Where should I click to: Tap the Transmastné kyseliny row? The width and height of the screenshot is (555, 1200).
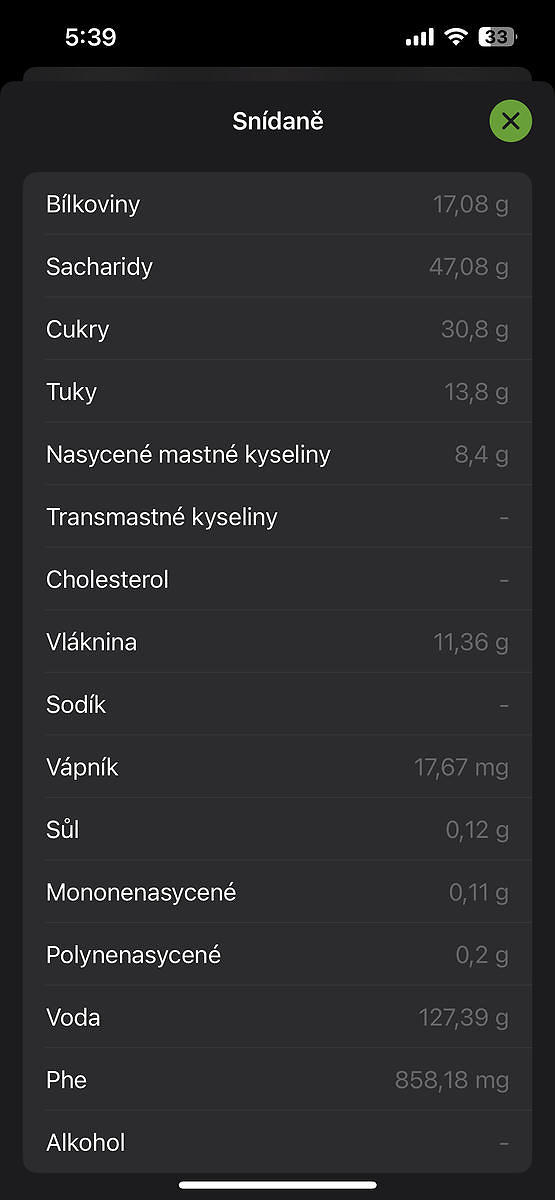click(277, 517)
